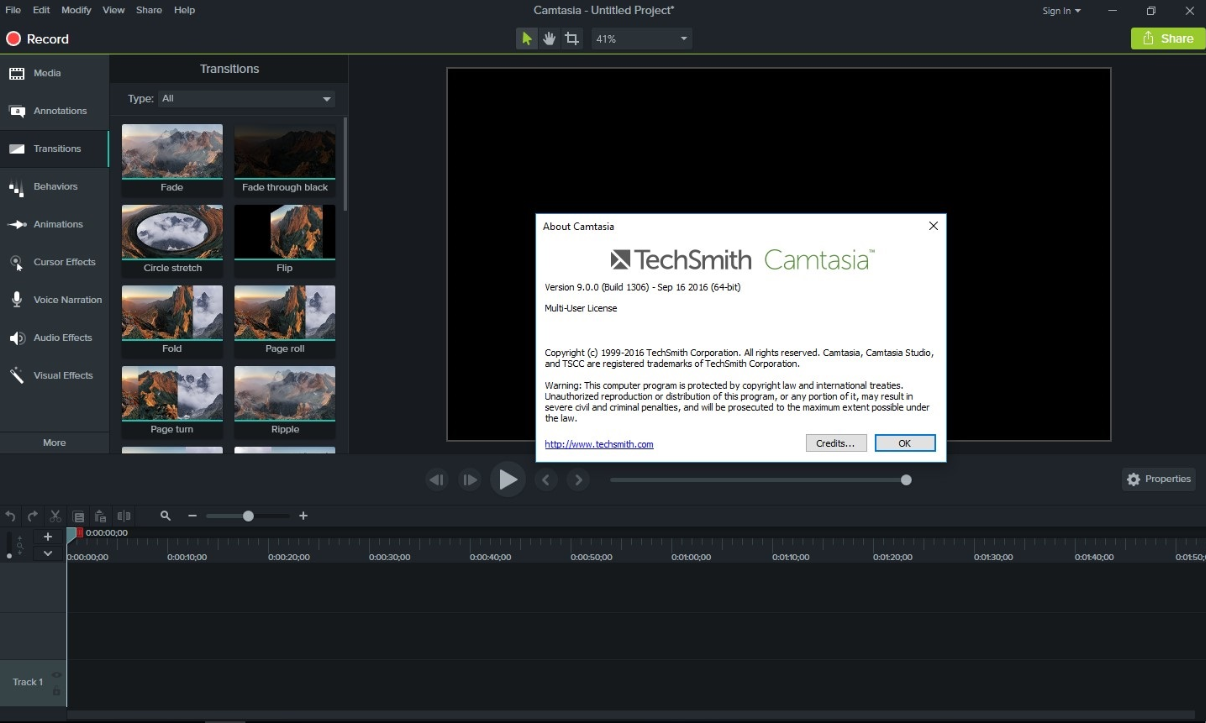Select the Fold transition thumbnail
Screen dimensions: 1206x723
(x=172, y=321)
